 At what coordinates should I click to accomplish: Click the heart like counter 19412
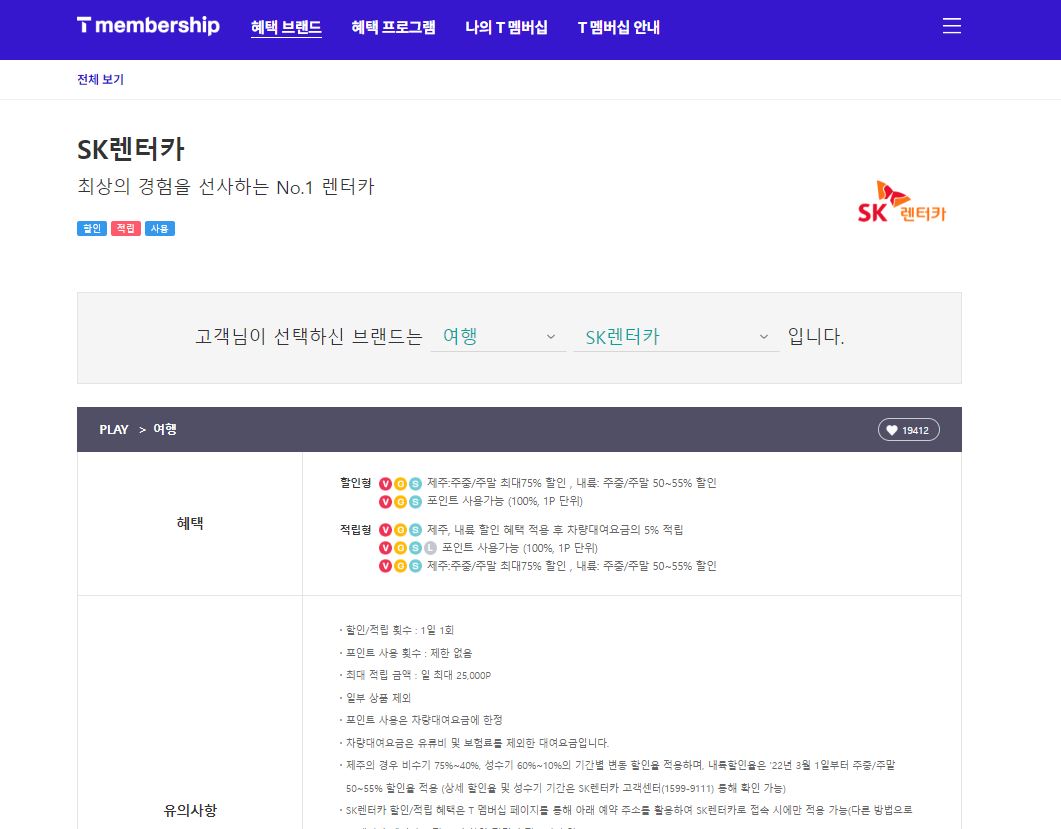(908, 430)
